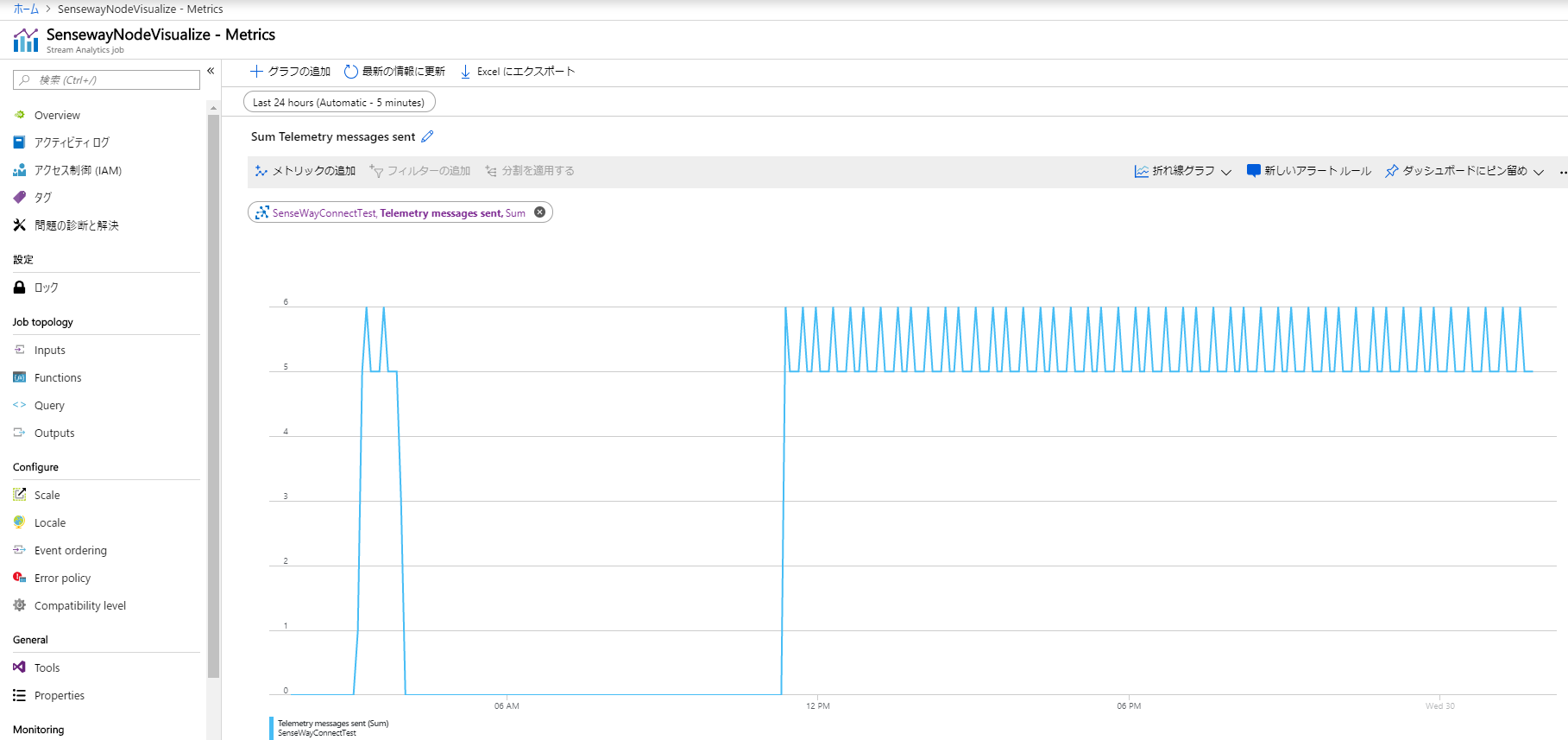Refresh data with 最新の情報に更新
Image resolution: width=1568 pixels, height=740 pixels.
point(394,72)
